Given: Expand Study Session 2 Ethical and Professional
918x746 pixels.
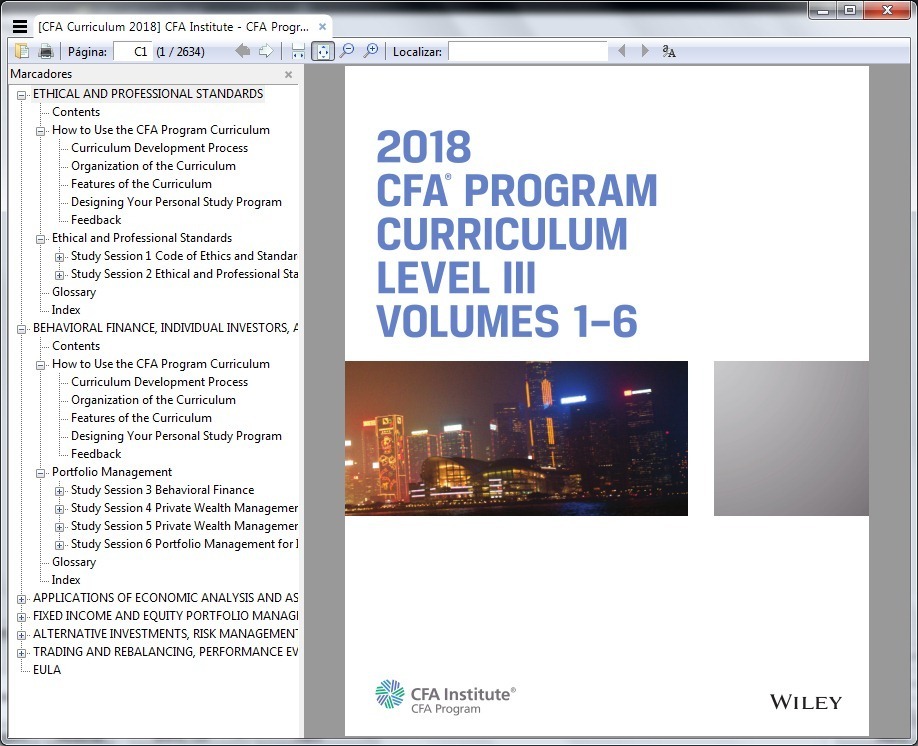Looking at the screenshot, I should (59, 275).
